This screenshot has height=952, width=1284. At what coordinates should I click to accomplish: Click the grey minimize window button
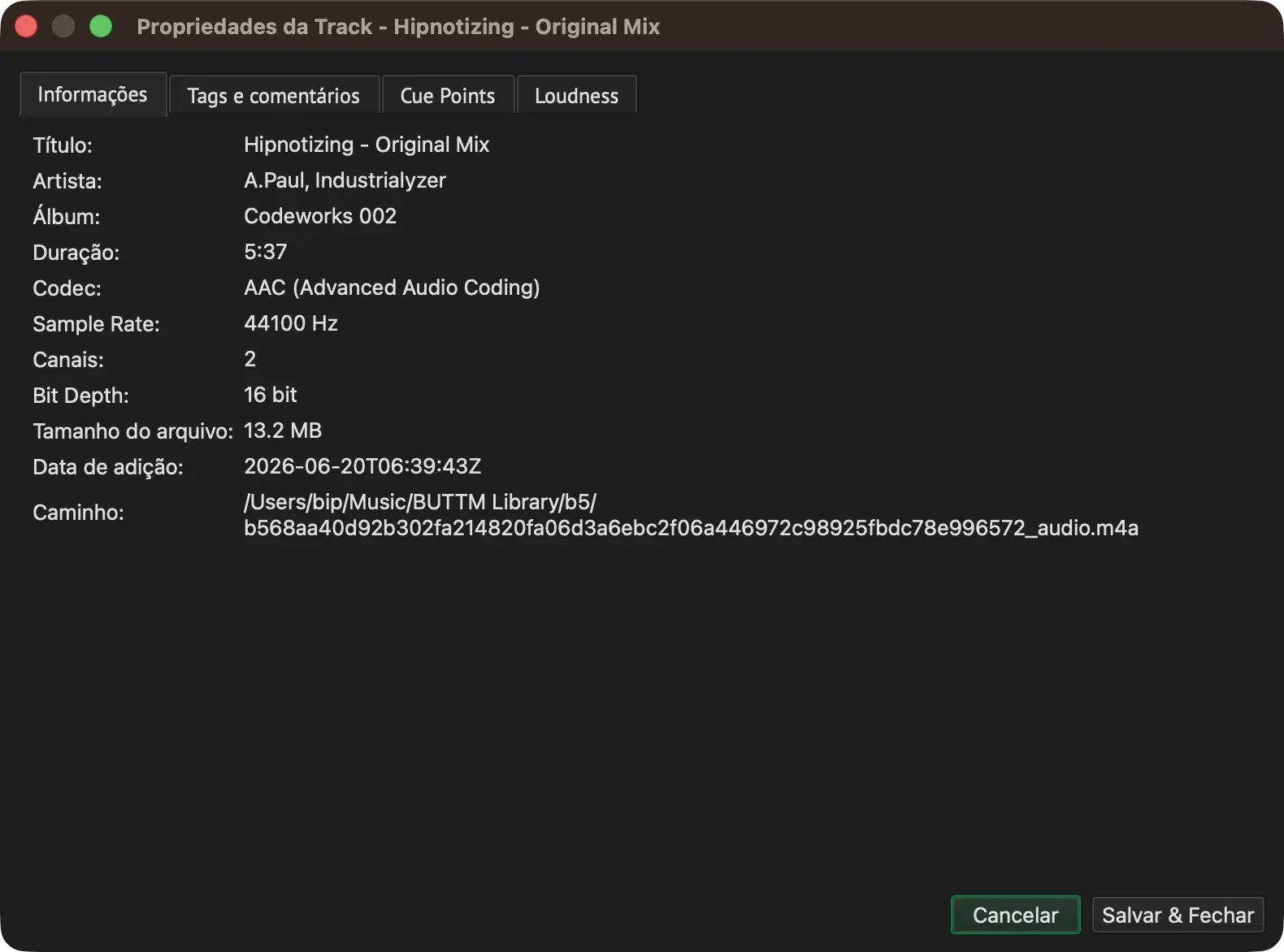pos(63,26)
